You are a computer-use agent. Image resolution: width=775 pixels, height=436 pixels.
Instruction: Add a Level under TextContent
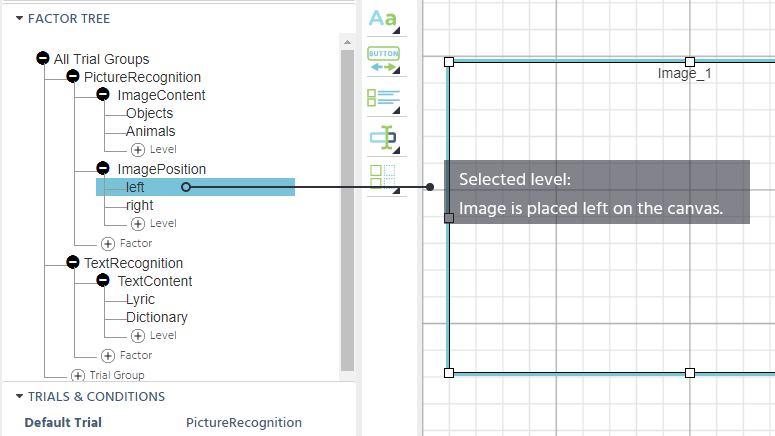pyautogui.click(x=154, y=336)
